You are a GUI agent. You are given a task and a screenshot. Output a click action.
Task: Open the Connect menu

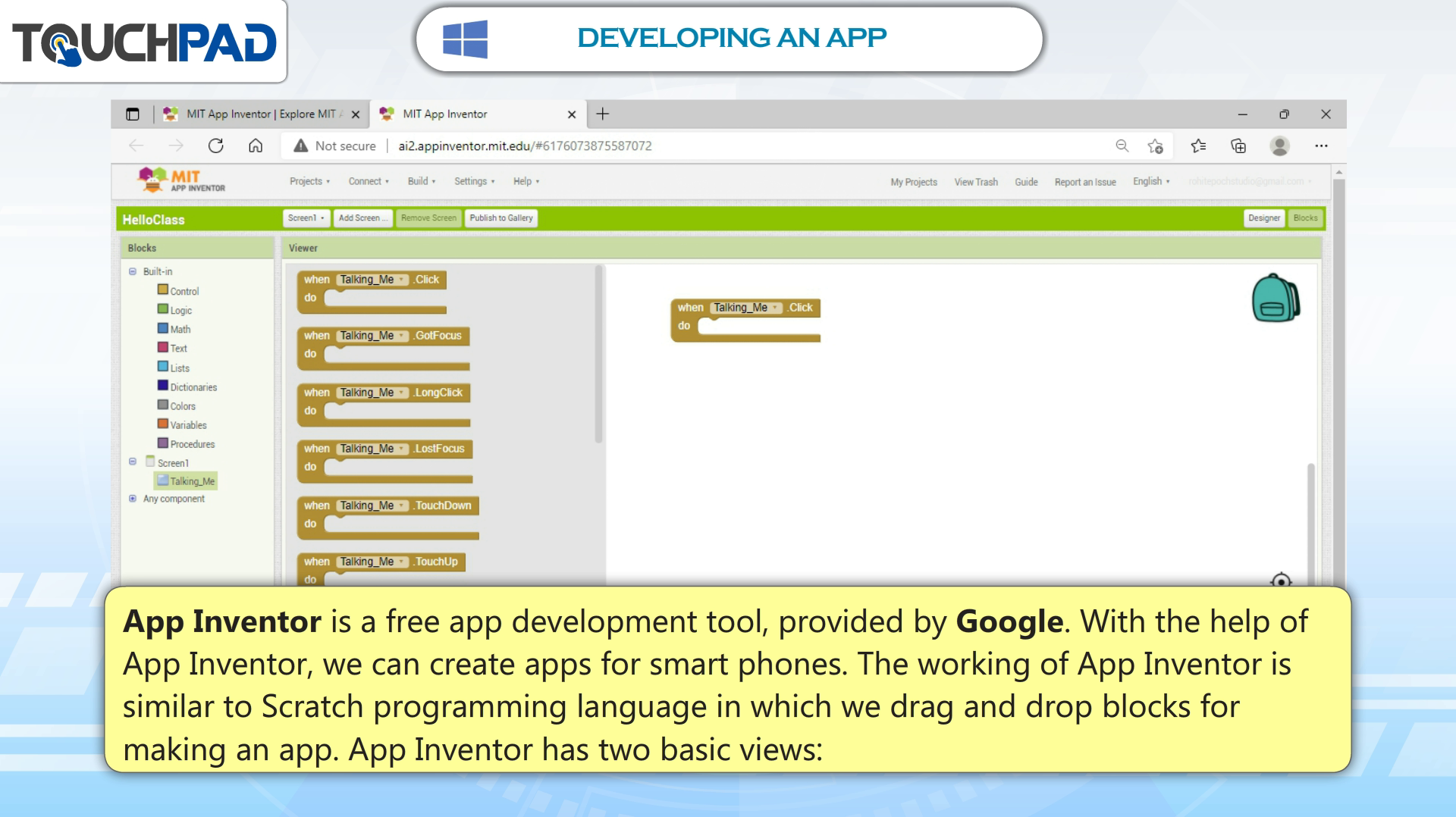pyautogui.click(x=369, y=181)
